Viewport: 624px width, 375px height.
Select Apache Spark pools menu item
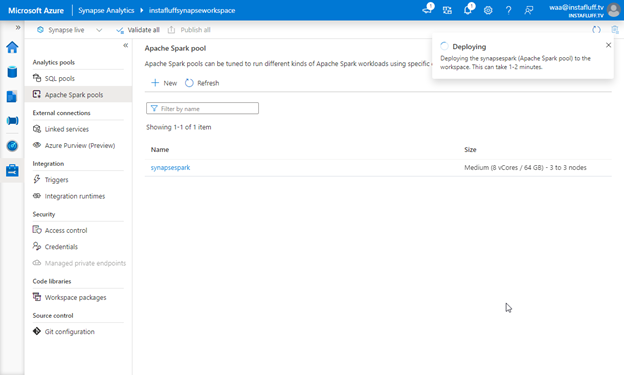click(78, 95)
